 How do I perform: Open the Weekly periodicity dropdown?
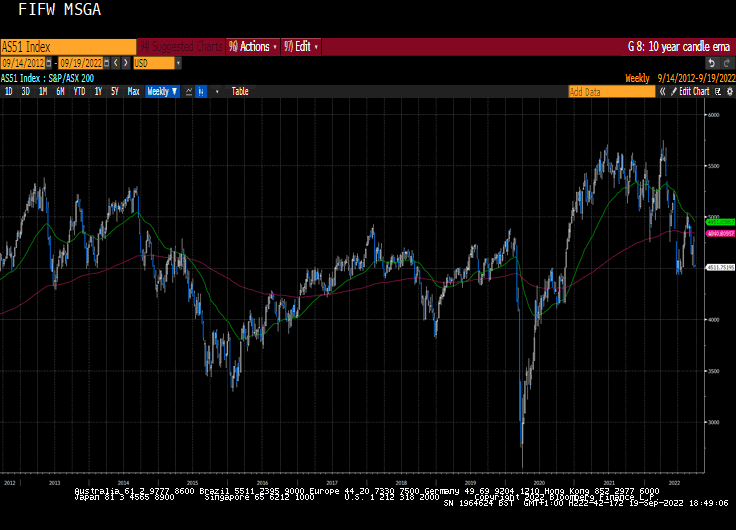[162, 92]
